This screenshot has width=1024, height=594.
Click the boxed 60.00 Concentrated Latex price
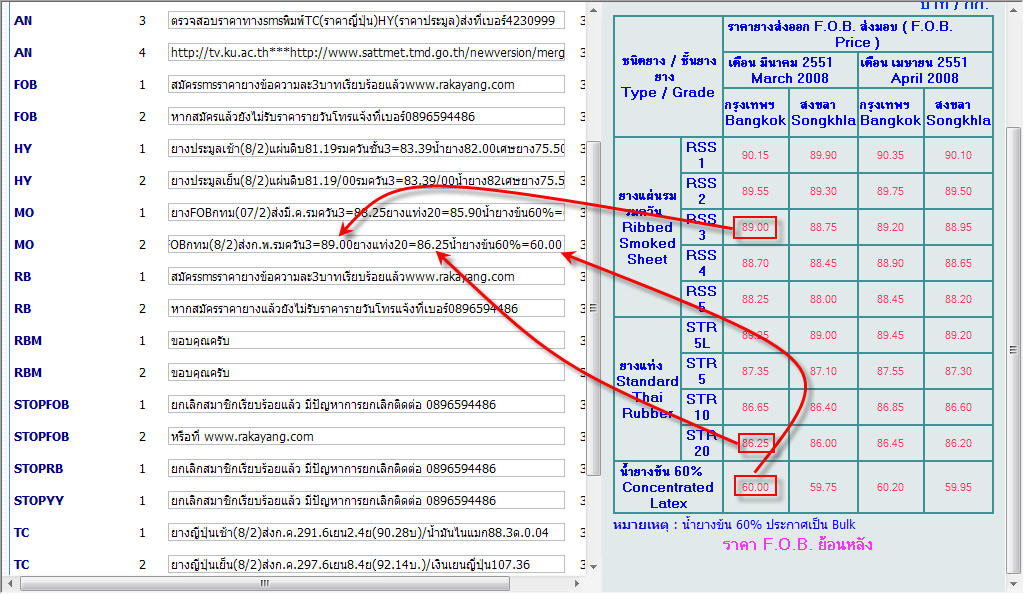tap(755, 487)
